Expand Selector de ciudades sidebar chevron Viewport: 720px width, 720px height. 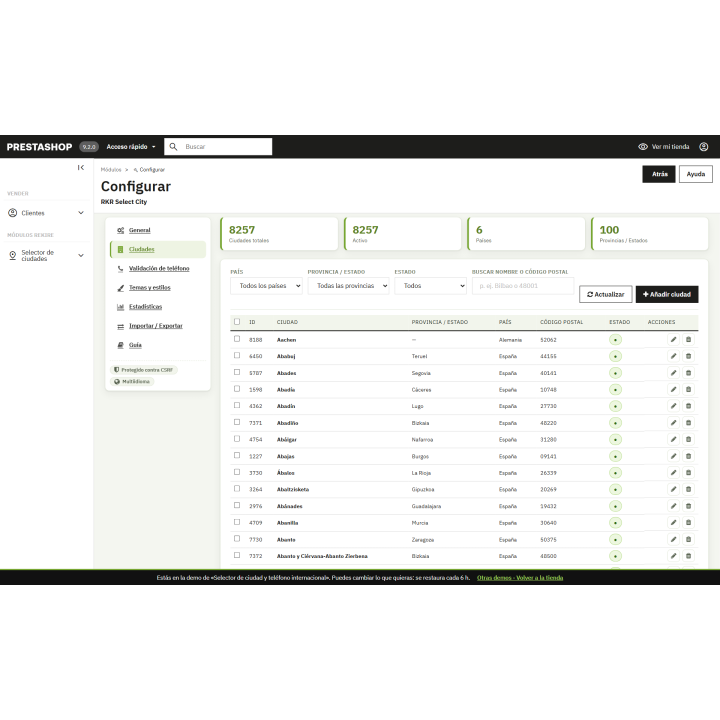(x=81, y=255)
